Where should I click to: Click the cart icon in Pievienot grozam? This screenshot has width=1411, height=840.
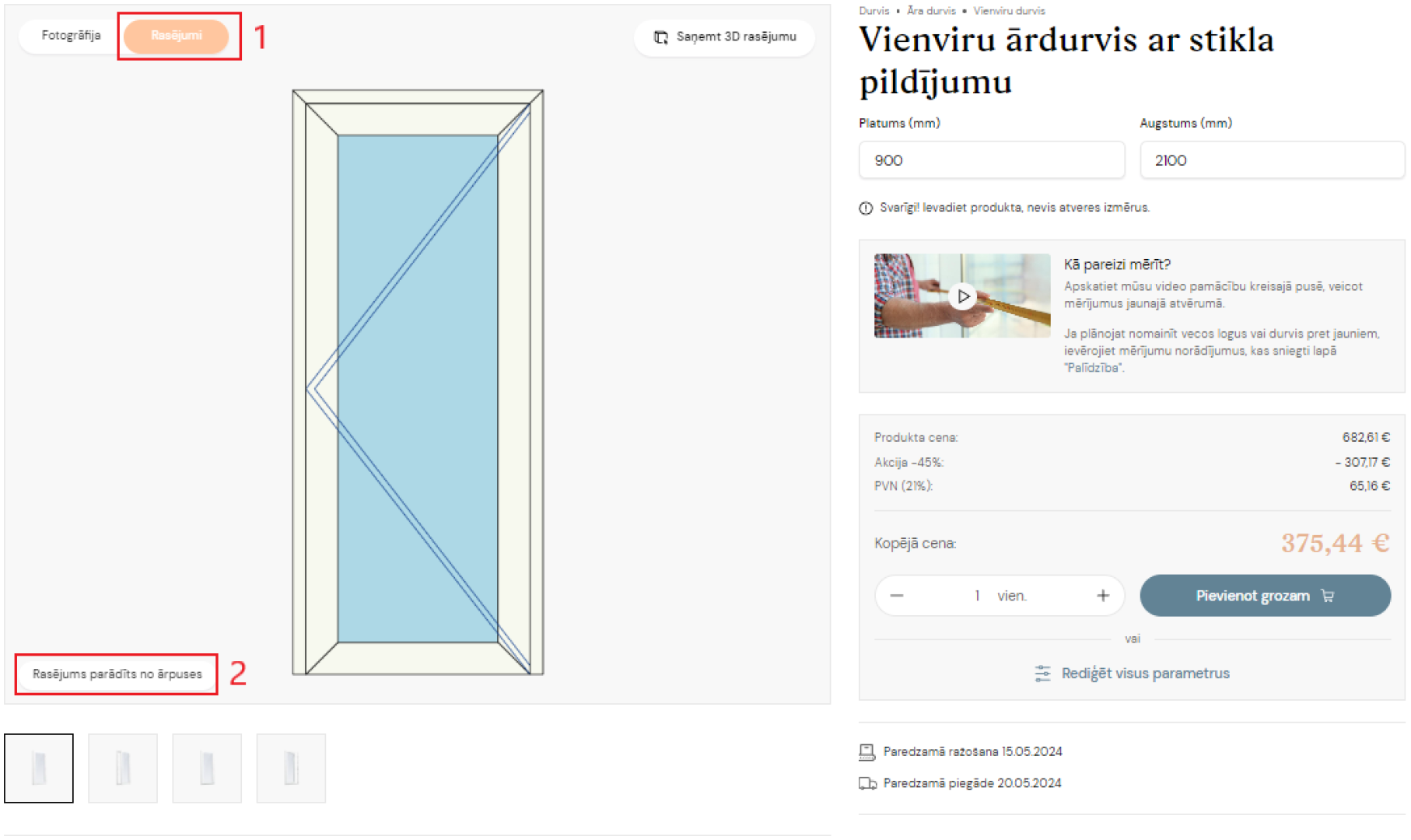1328,596
